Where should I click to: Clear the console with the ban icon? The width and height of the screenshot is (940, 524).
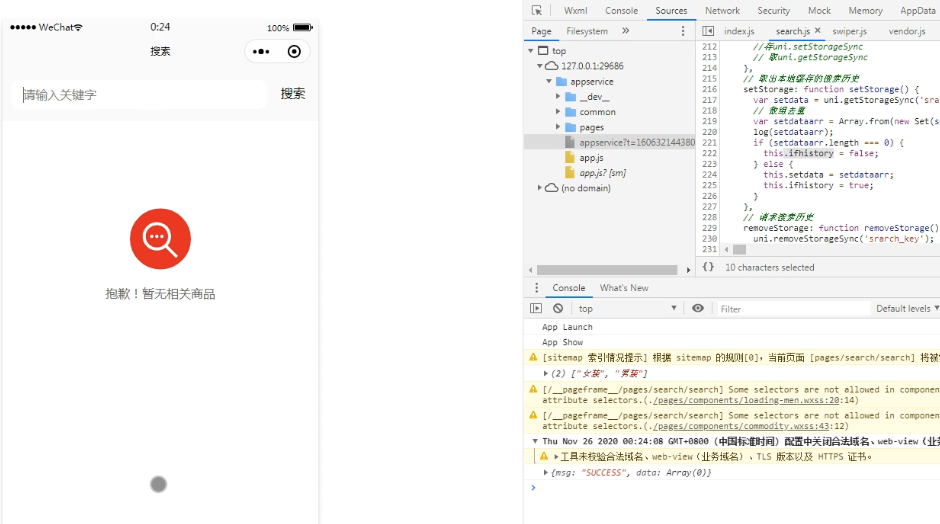558,308
